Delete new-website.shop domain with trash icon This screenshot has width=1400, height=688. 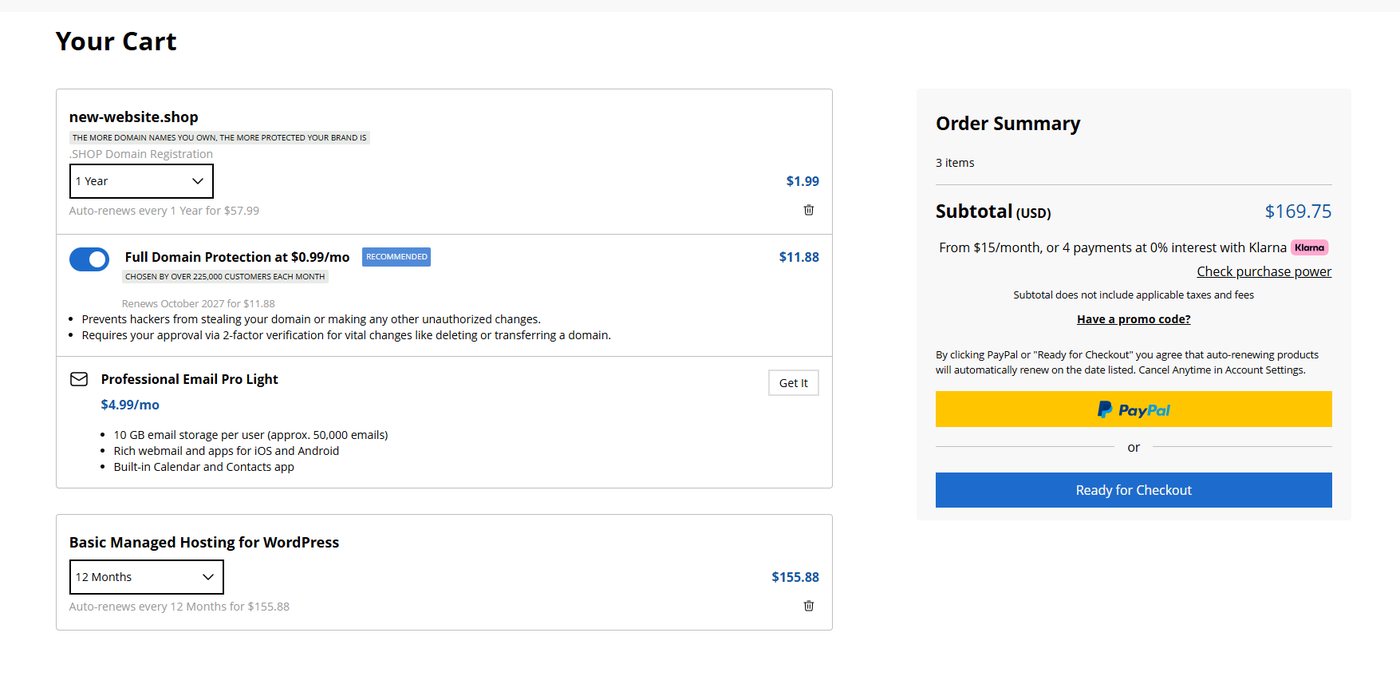click(809, 210)
